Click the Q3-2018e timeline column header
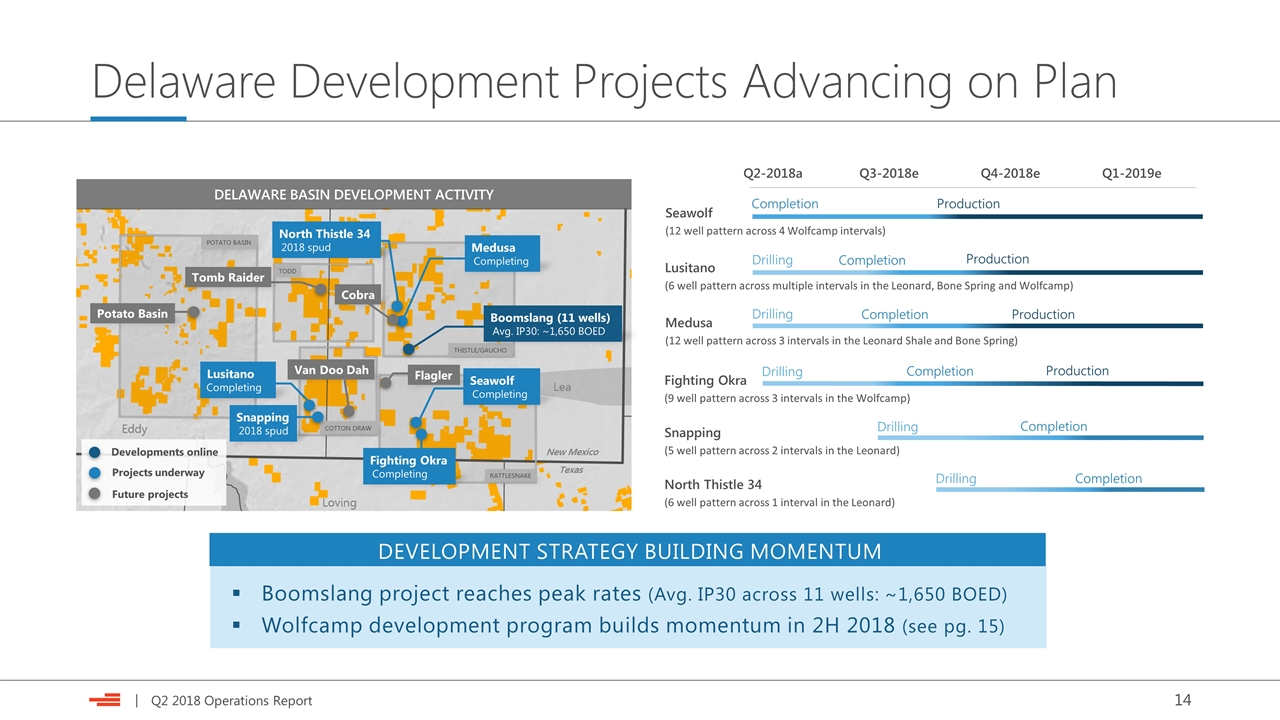1280x720 pixels. (889, 173)
